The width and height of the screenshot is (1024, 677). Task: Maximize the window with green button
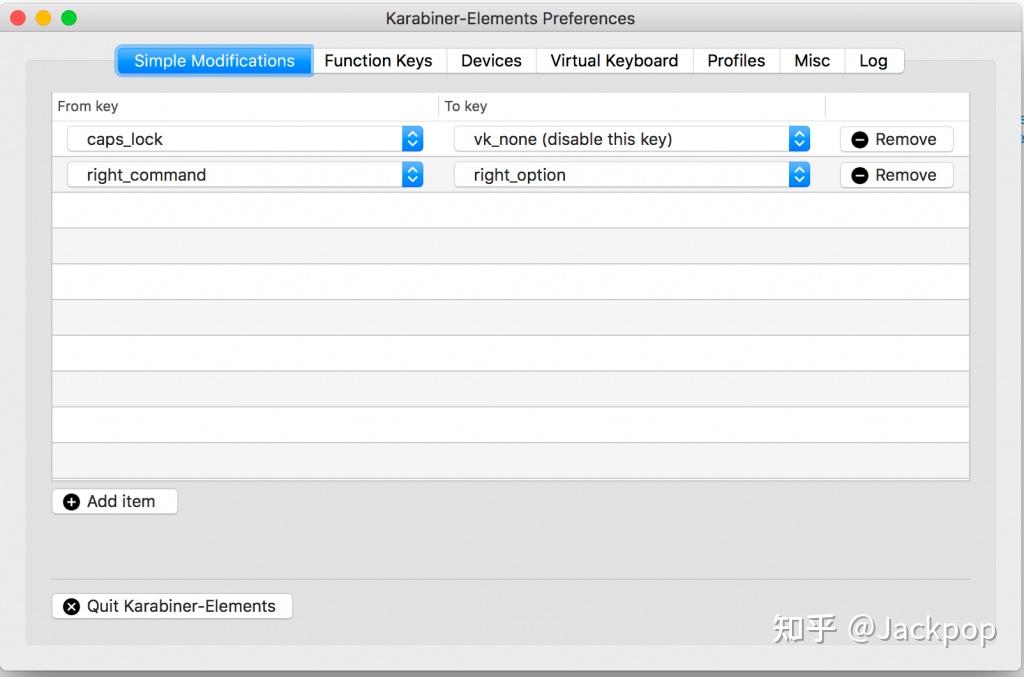(69, 18)
